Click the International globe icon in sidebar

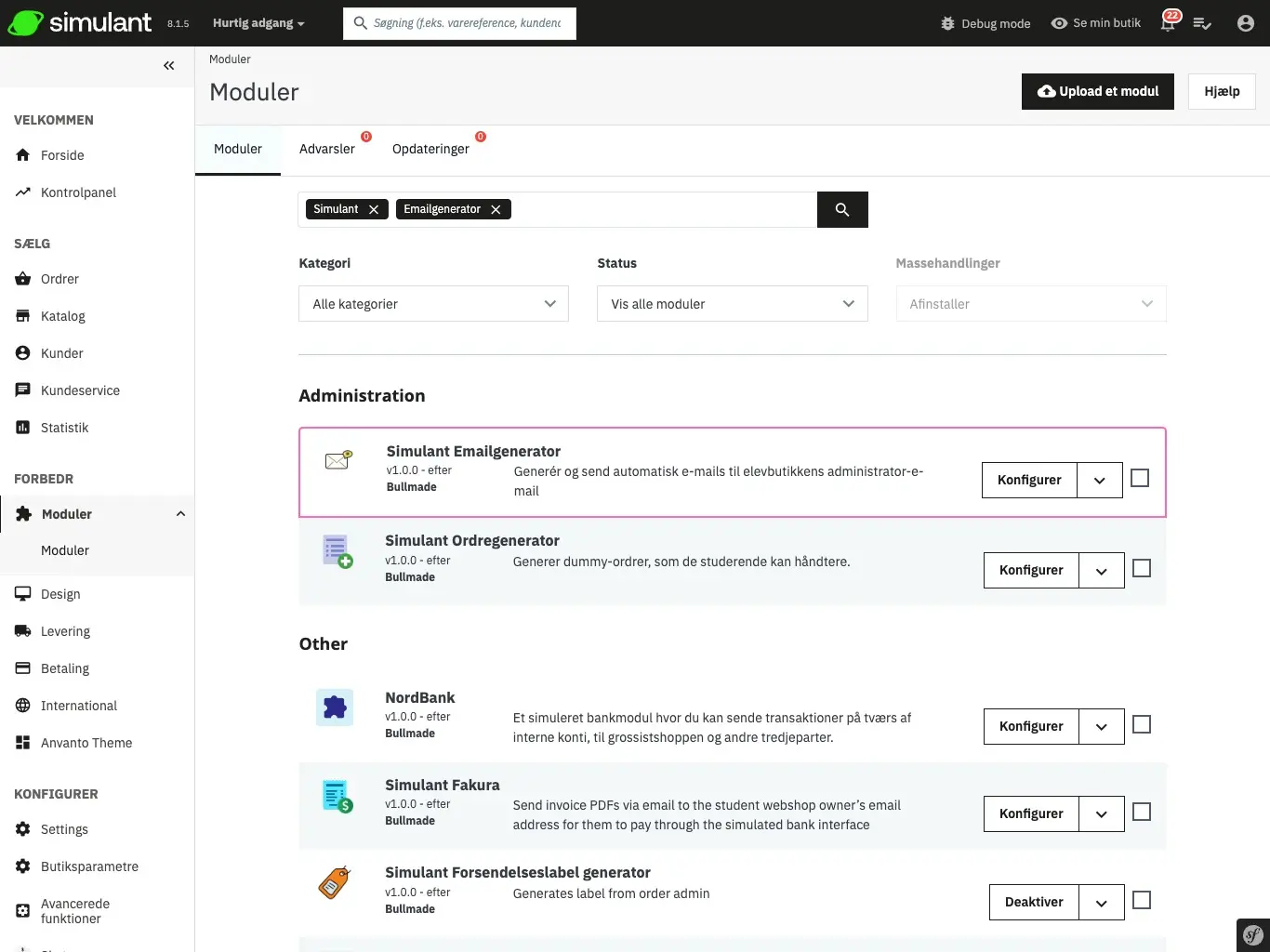click(22, 705)
